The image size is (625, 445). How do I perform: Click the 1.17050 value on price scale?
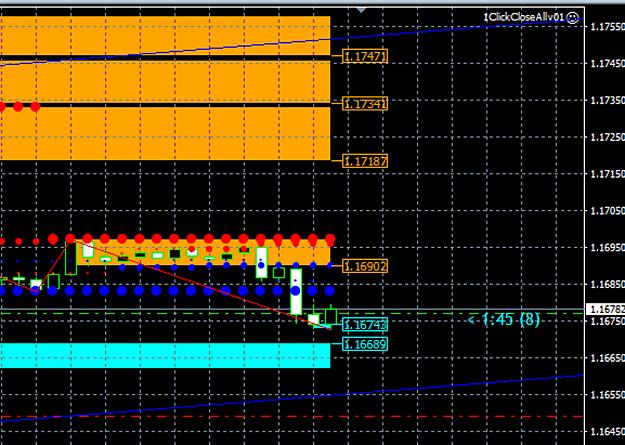pos(607,211)
